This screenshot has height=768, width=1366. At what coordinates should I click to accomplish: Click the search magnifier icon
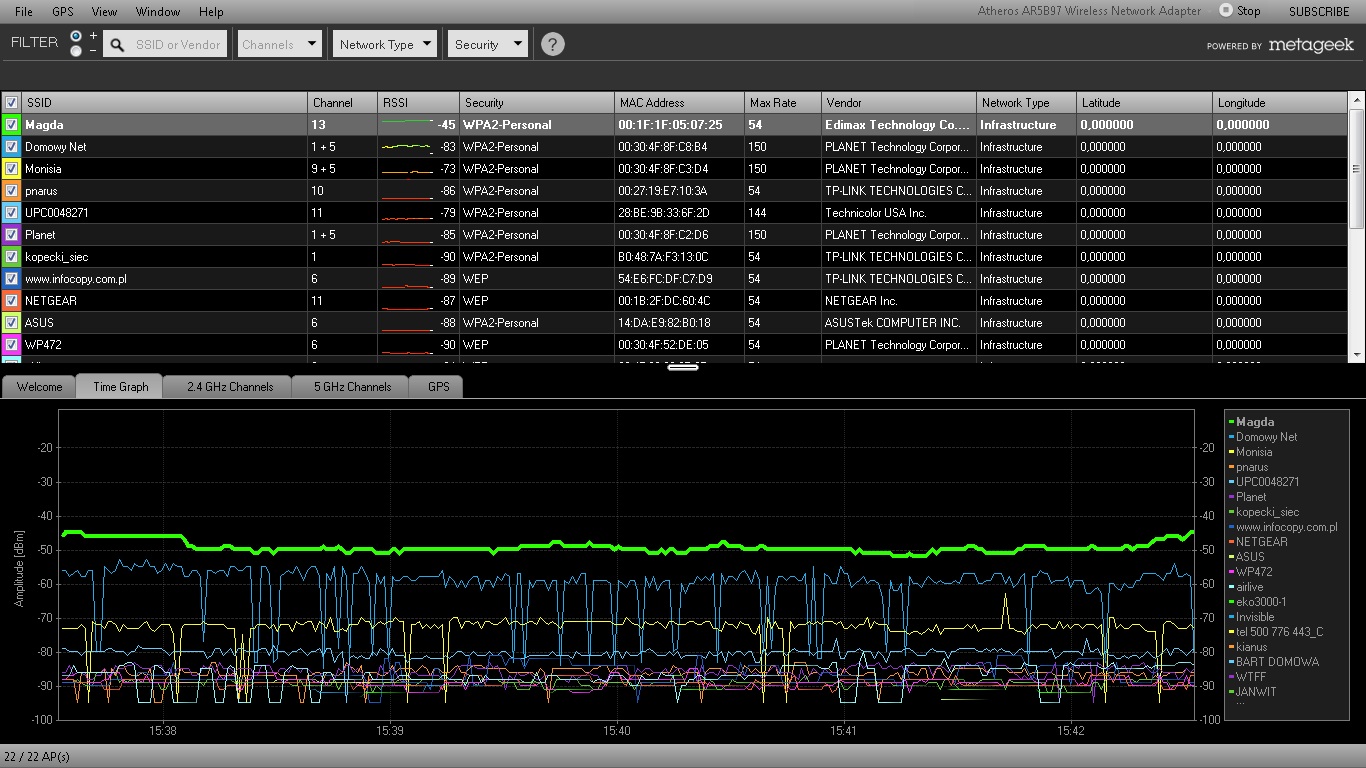pos(117,44)
